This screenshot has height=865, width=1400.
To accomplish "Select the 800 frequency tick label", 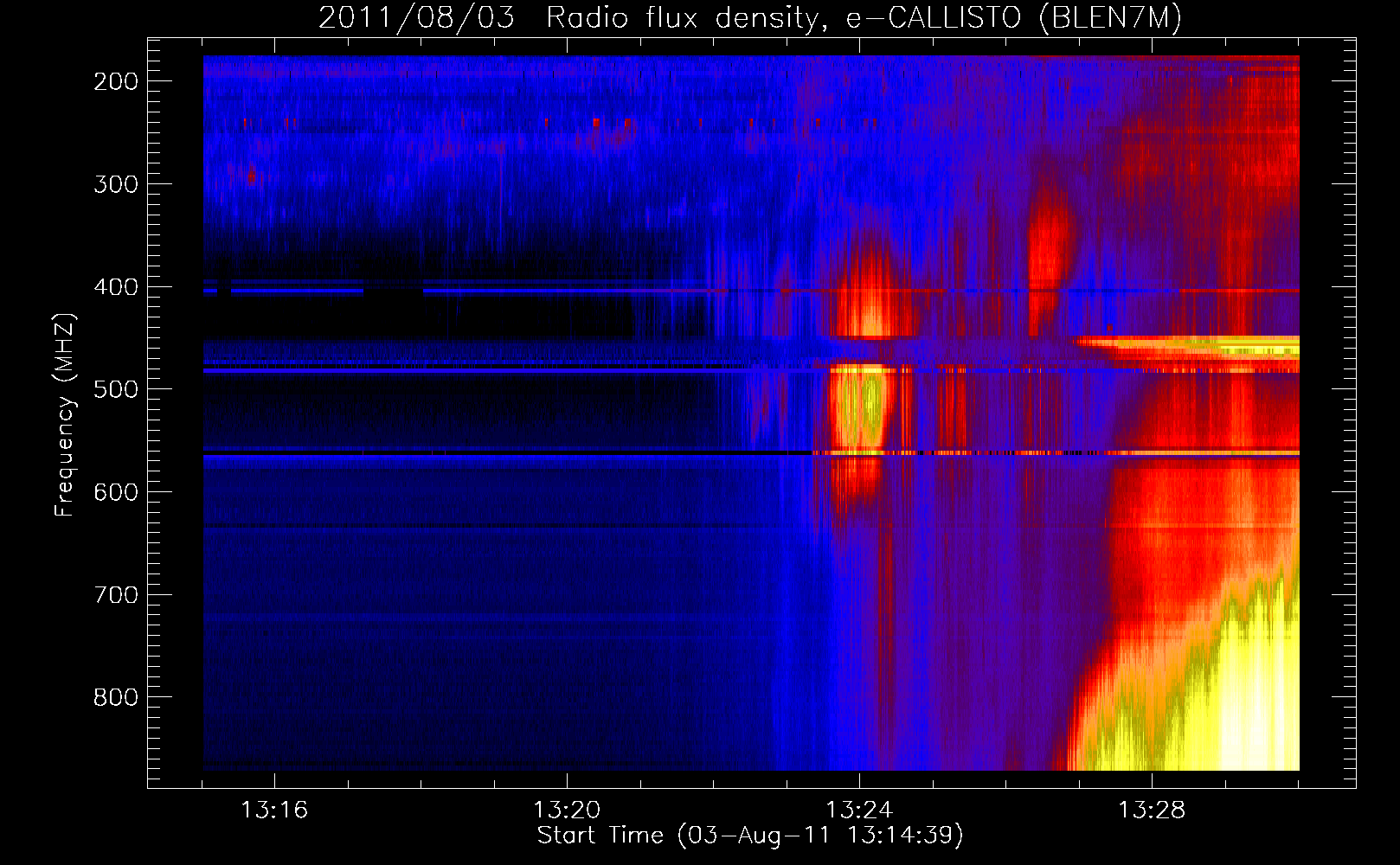I will pyautogui.click(x=116, y=697).
